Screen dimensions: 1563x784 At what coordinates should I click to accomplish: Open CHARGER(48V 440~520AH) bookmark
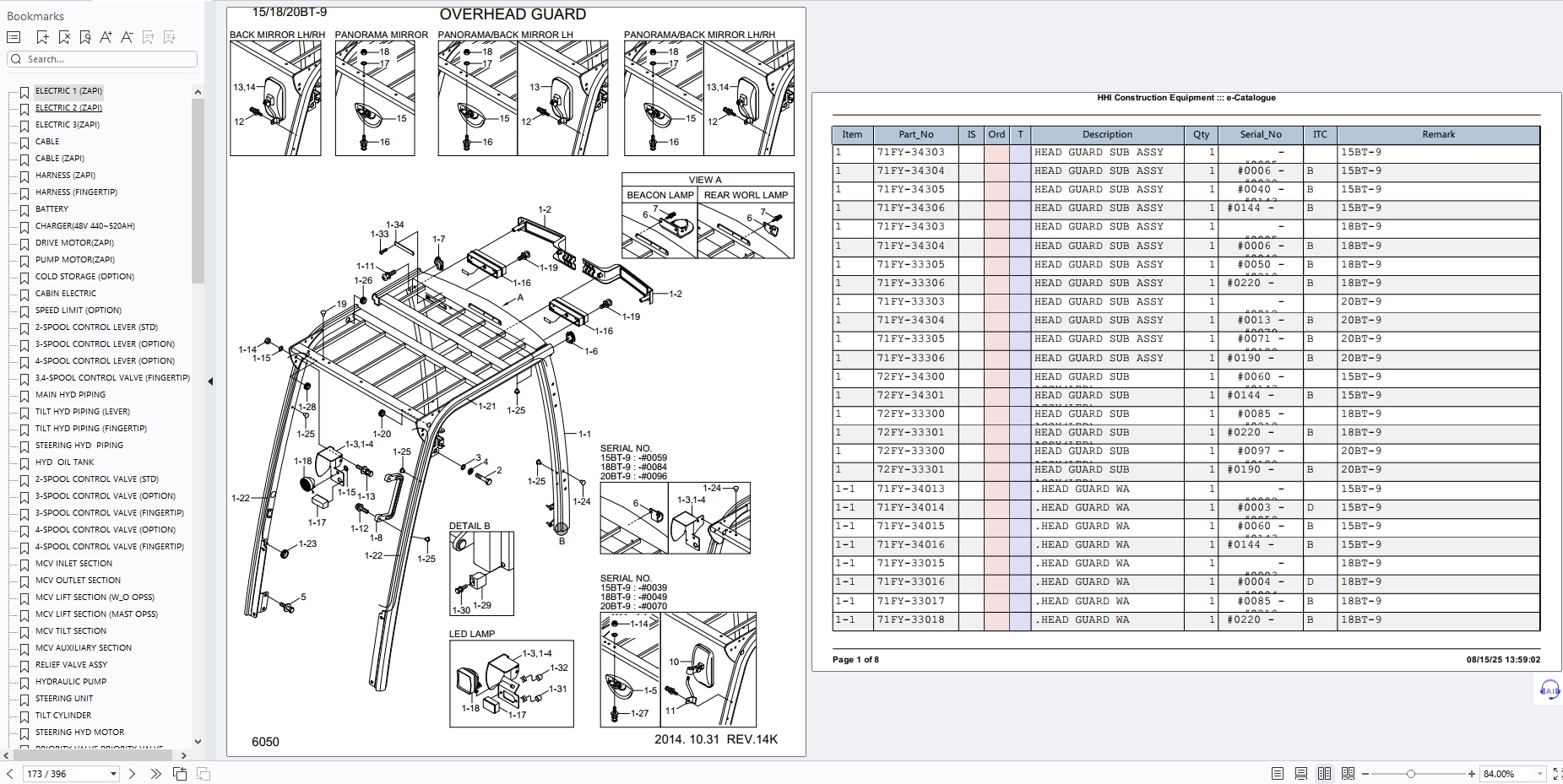[x=85, y=226]
